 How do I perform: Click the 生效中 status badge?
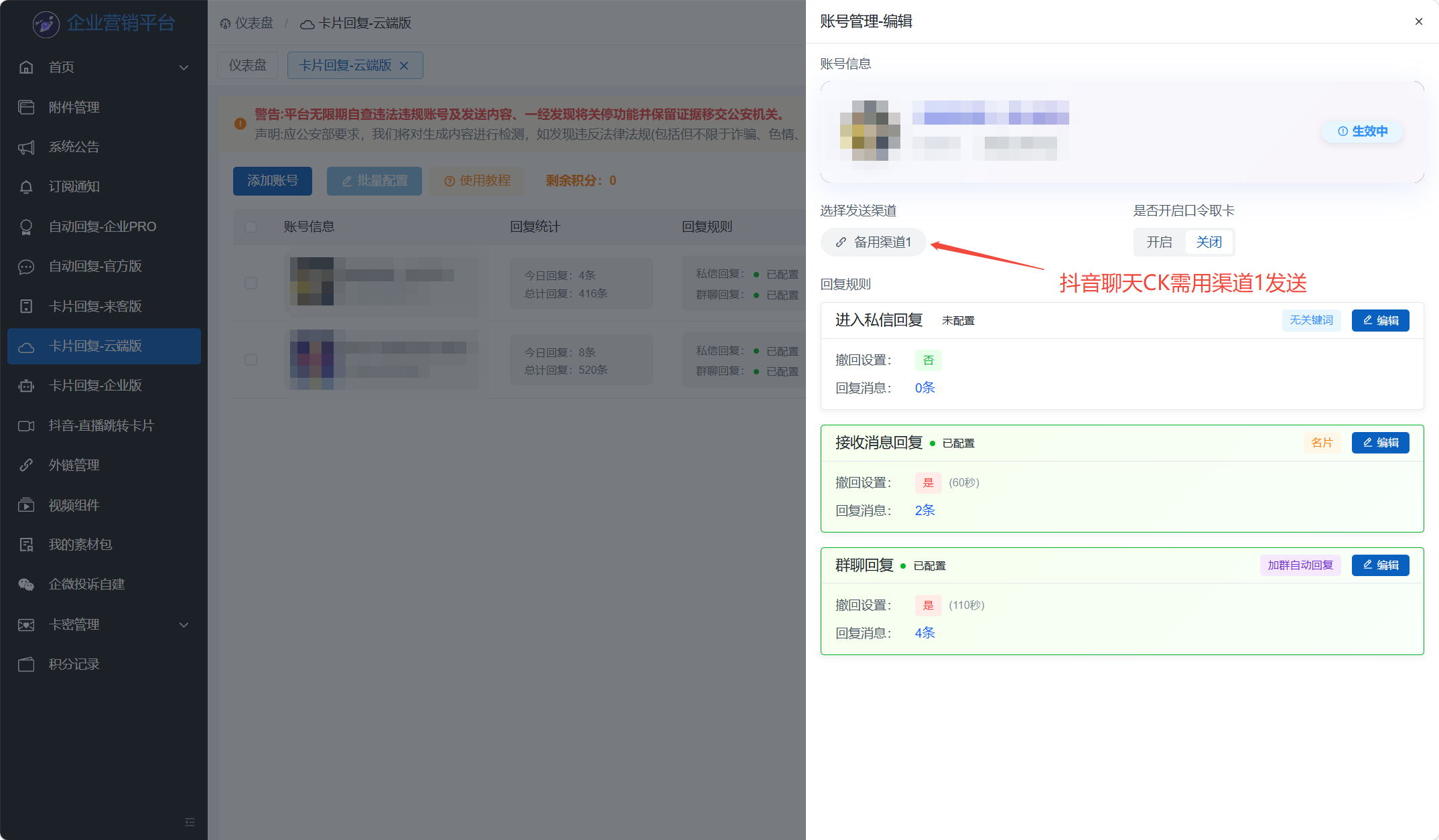[x=1363, y=131]
